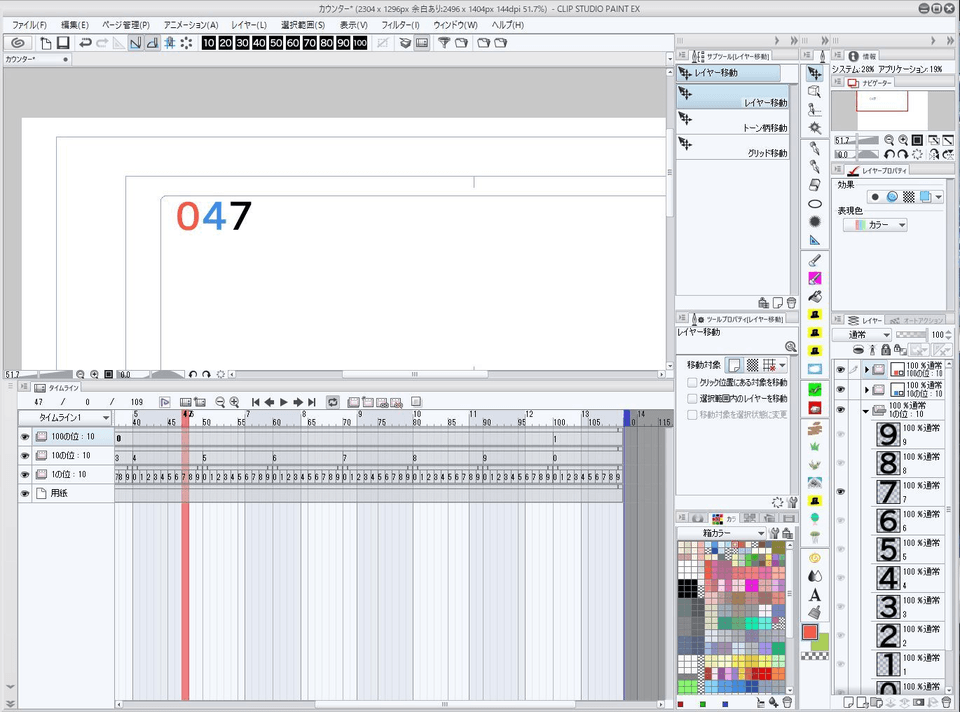The width and height of the screenshot is (960, 712).
Task: Click the Undo arrow in the command bar
Action: (86, 43)
